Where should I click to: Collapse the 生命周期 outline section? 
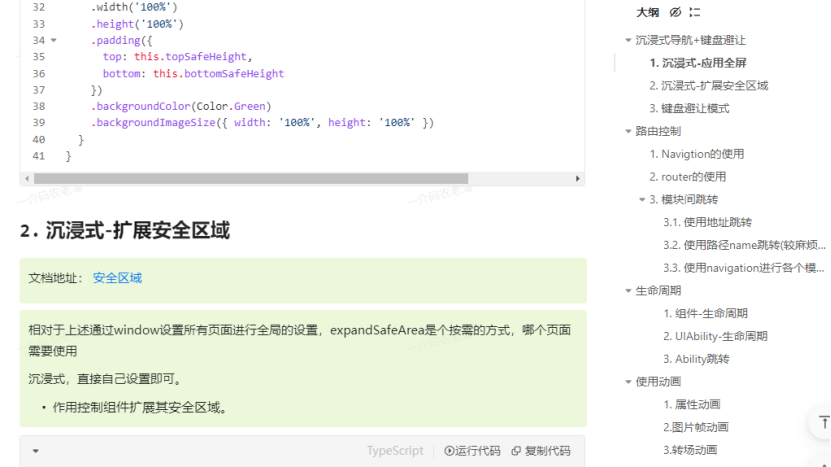(627, 291)
